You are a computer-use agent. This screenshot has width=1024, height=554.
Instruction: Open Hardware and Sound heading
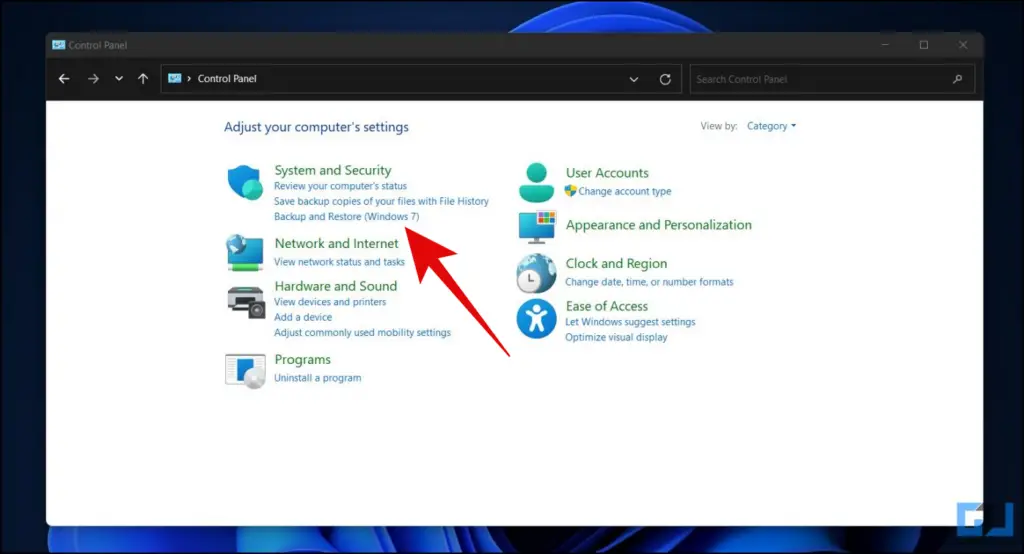tap(336, 286)
